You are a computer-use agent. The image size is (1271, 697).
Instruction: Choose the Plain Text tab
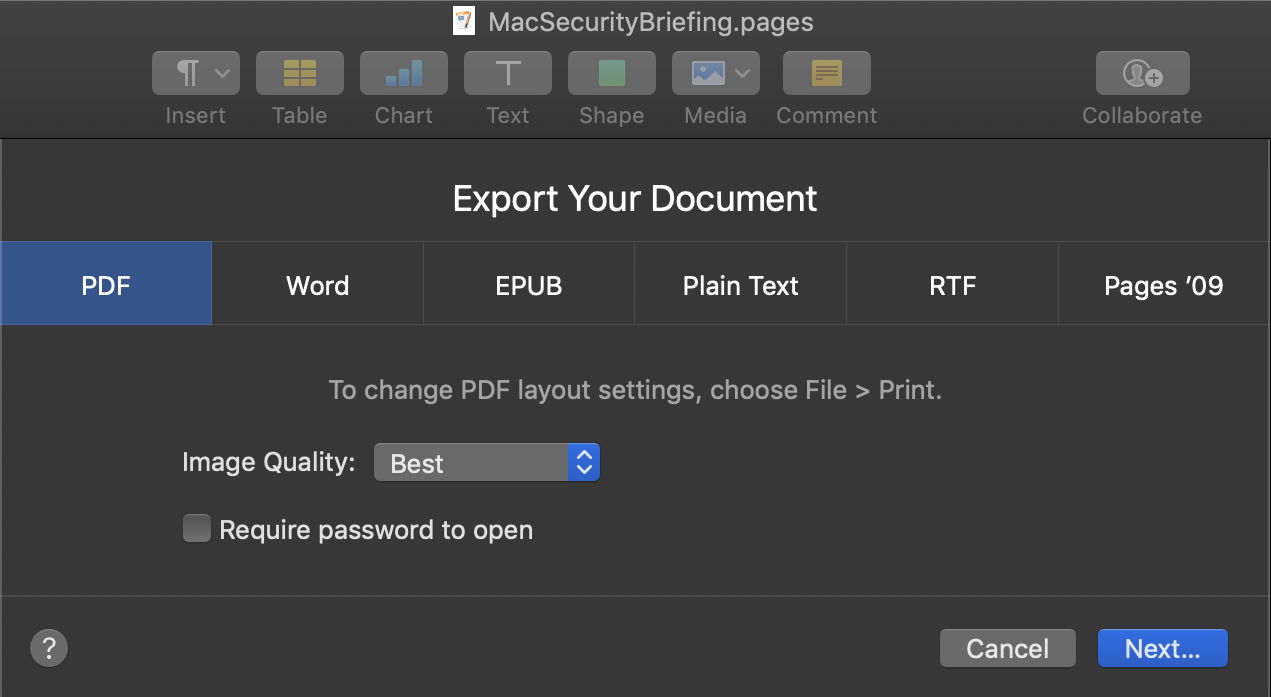[x=740, y=285]
